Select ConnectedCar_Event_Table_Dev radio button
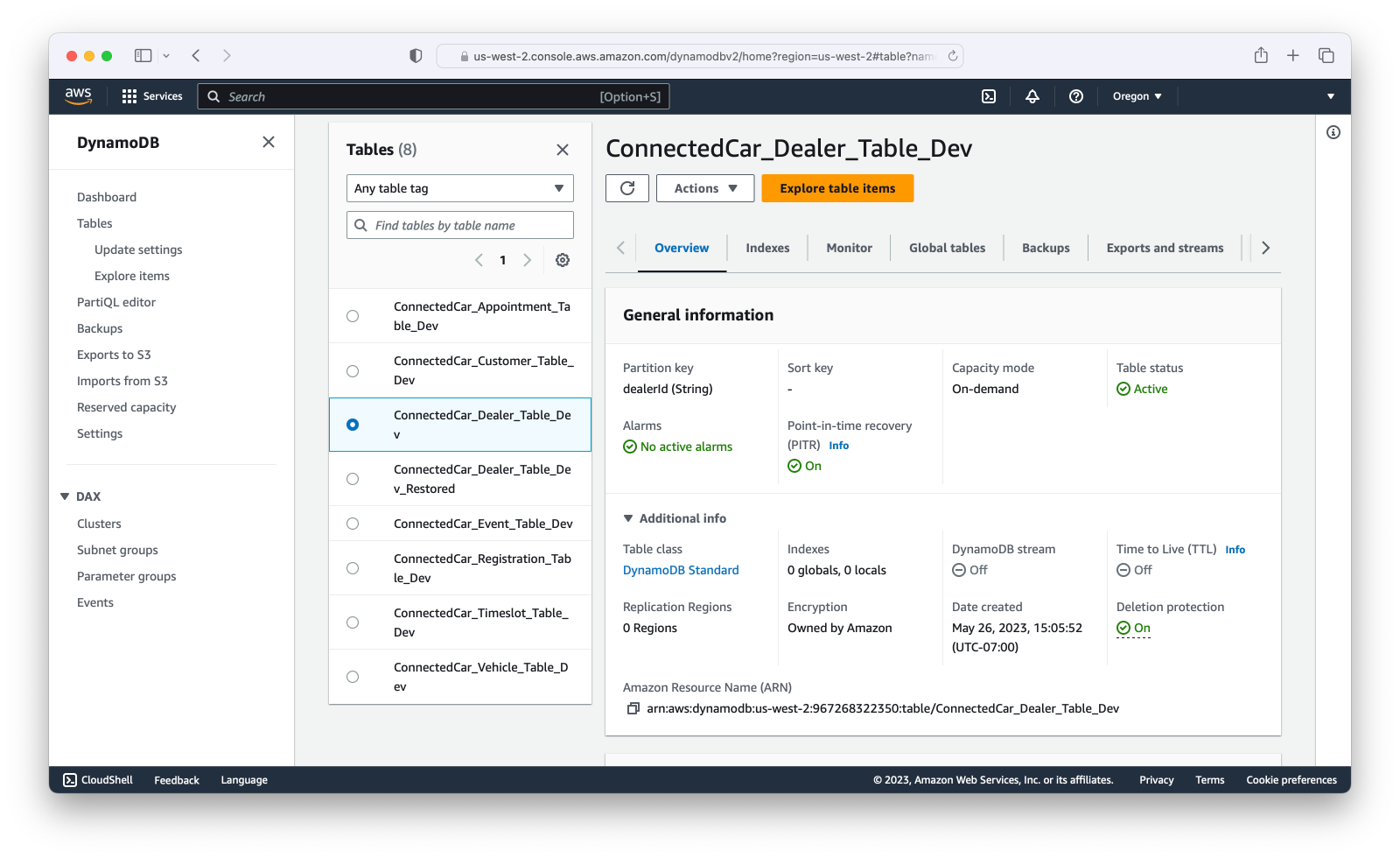 point(353,524)
